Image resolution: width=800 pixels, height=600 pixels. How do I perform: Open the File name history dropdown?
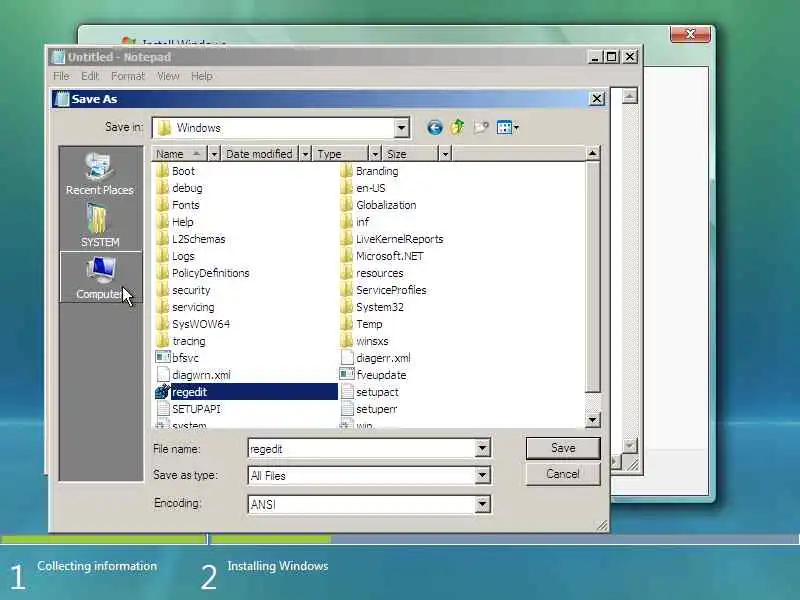coord(482,448)
